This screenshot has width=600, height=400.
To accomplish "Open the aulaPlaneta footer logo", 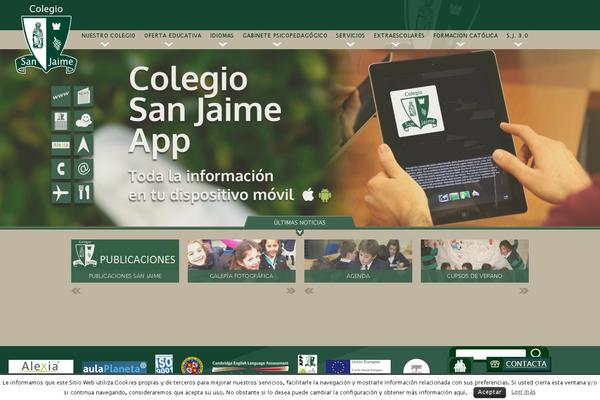I will (114, 368).
